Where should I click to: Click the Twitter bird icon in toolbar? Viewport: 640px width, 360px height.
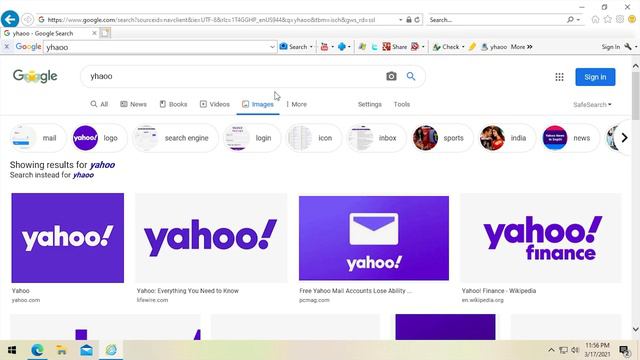pos(374,47)
